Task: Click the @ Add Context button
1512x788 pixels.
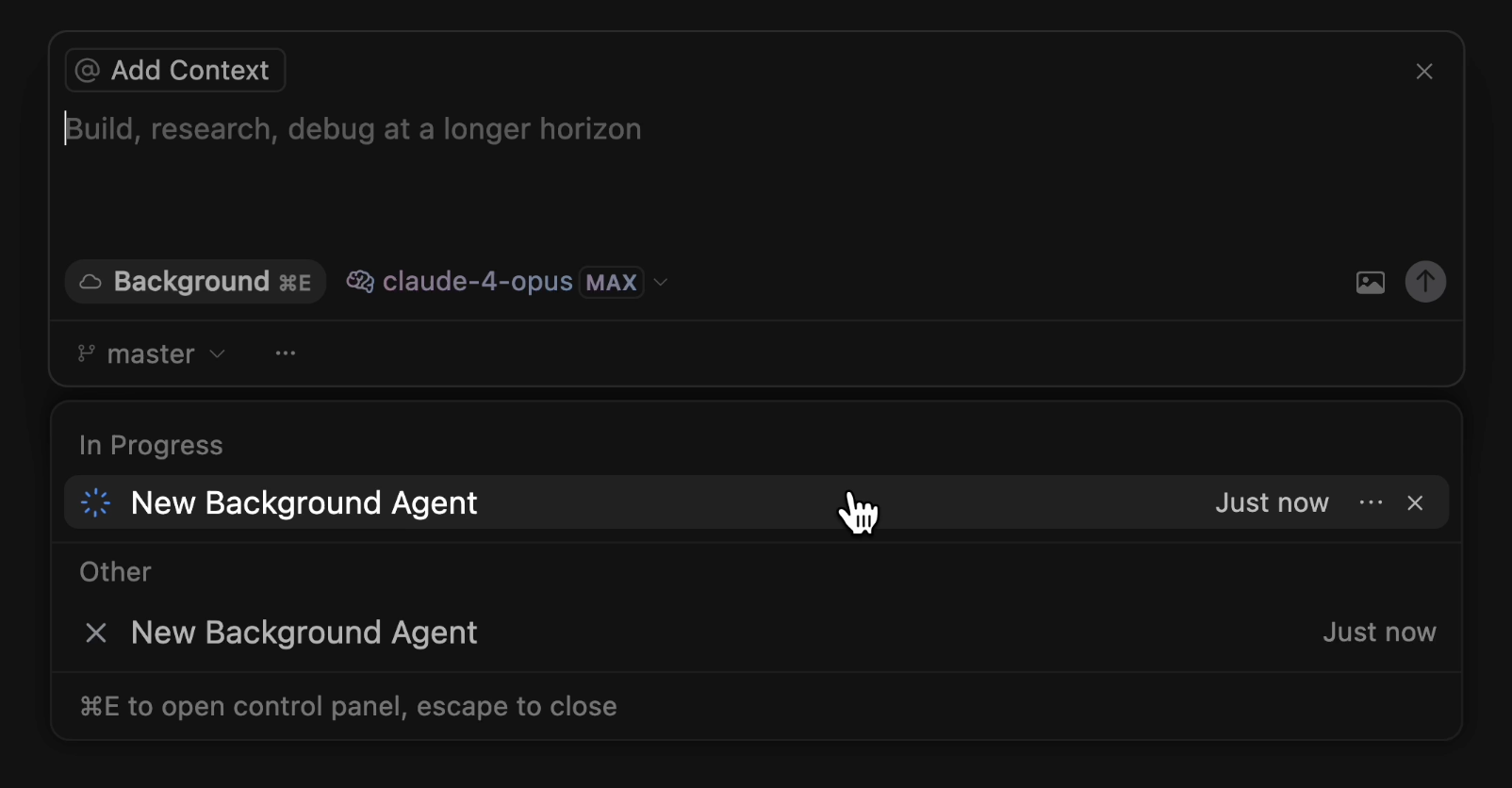Action: click(175, 71)
